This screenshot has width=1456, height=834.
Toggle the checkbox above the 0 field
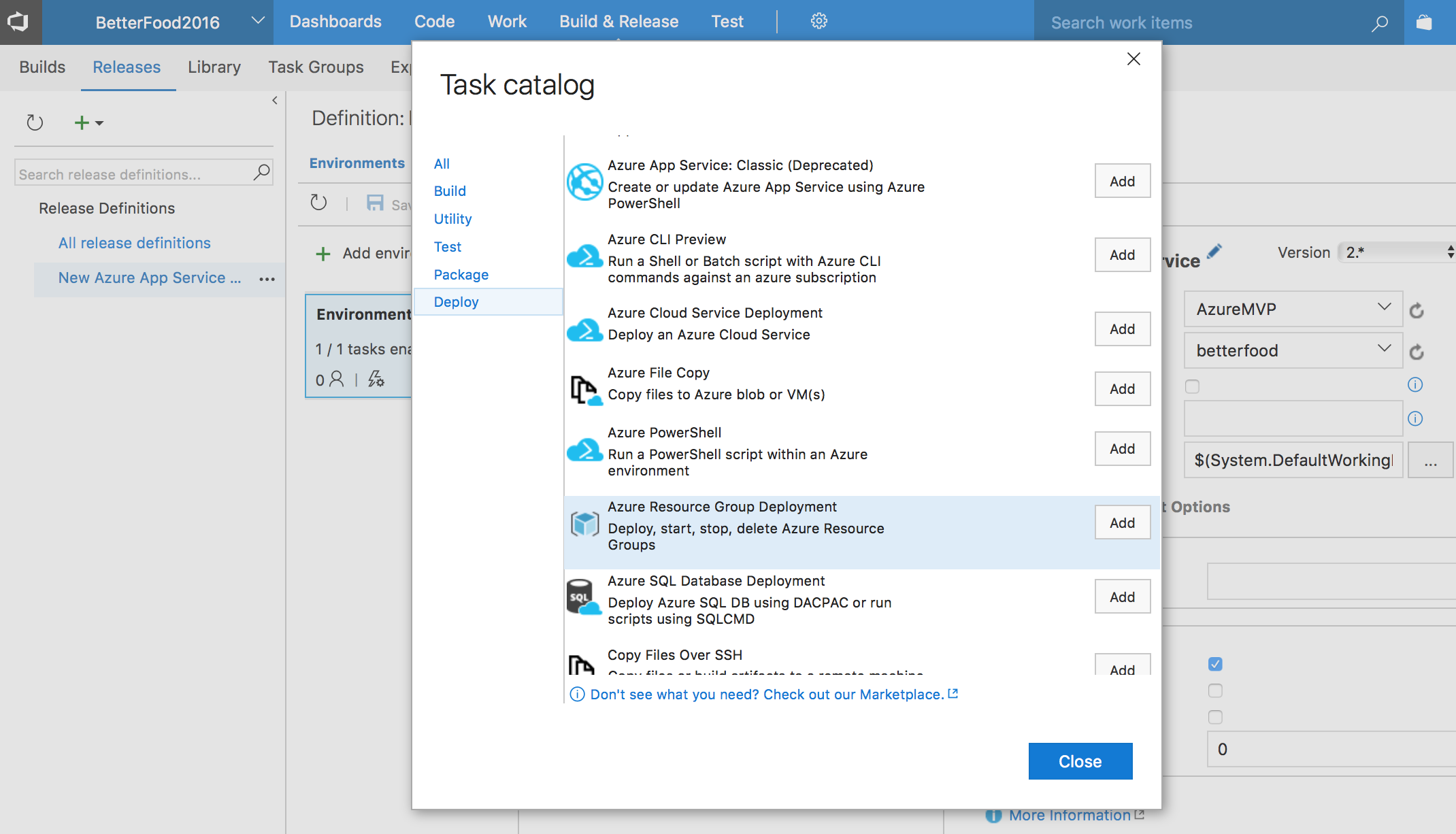point(1215,717)
